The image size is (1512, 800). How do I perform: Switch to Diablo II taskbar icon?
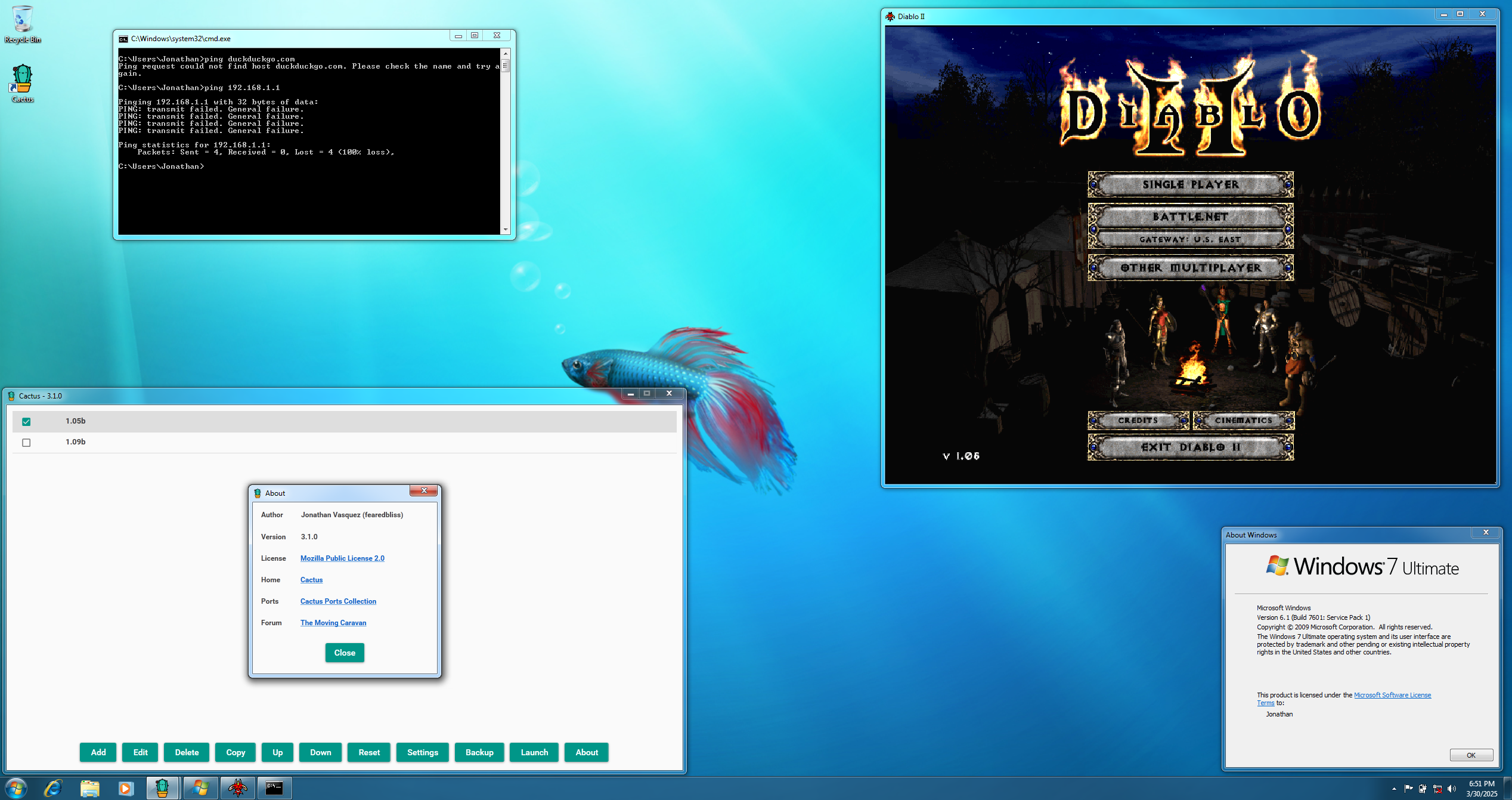237,788
